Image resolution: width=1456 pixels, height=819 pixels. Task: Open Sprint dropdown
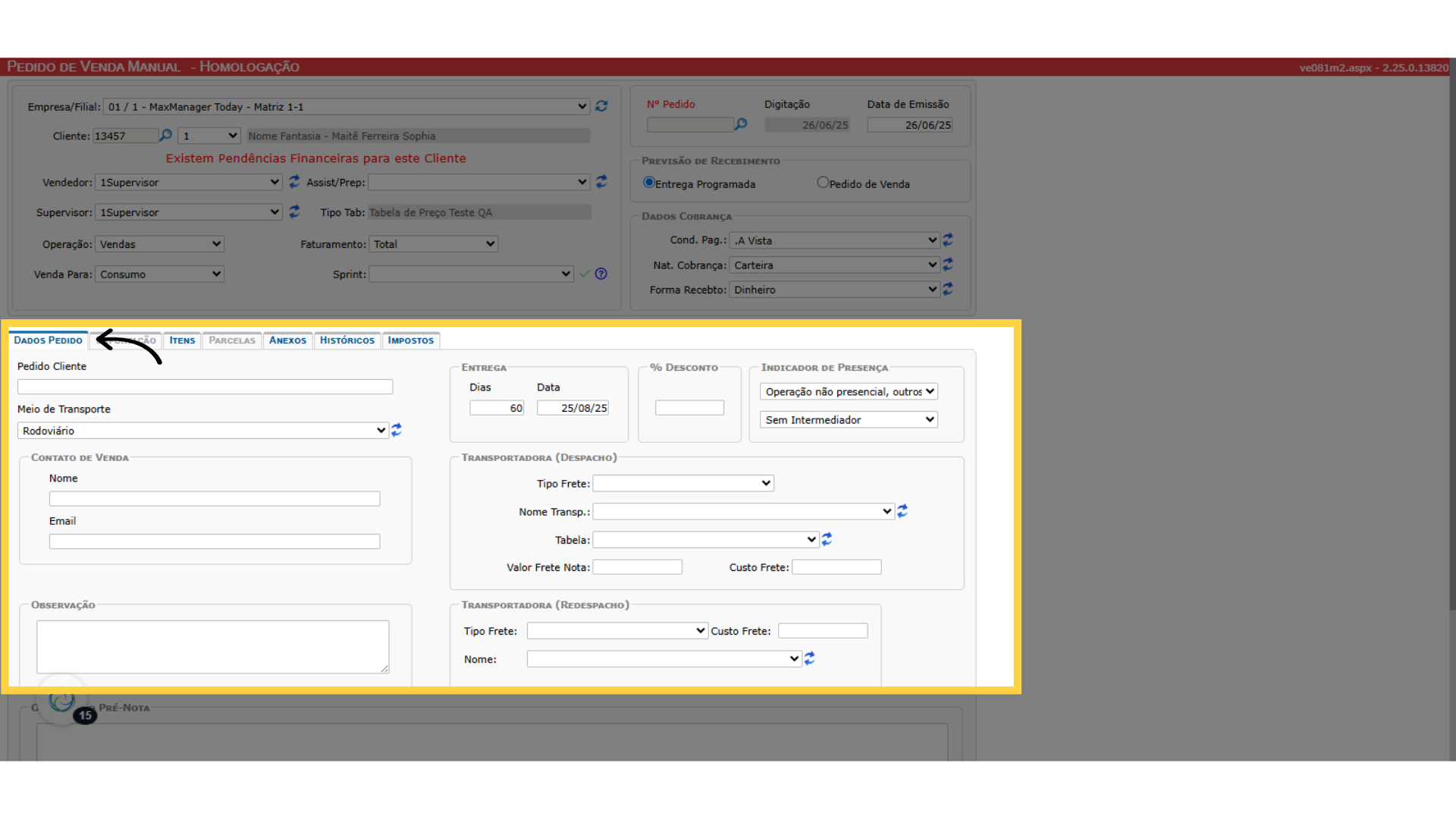coord(471,275)
